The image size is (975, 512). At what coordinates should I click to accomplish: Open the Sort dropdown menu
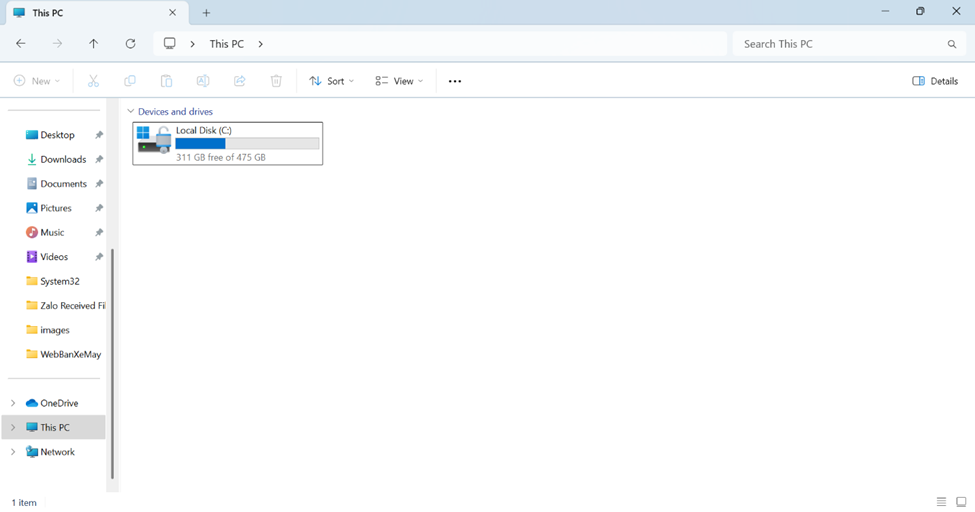(331, 81)
